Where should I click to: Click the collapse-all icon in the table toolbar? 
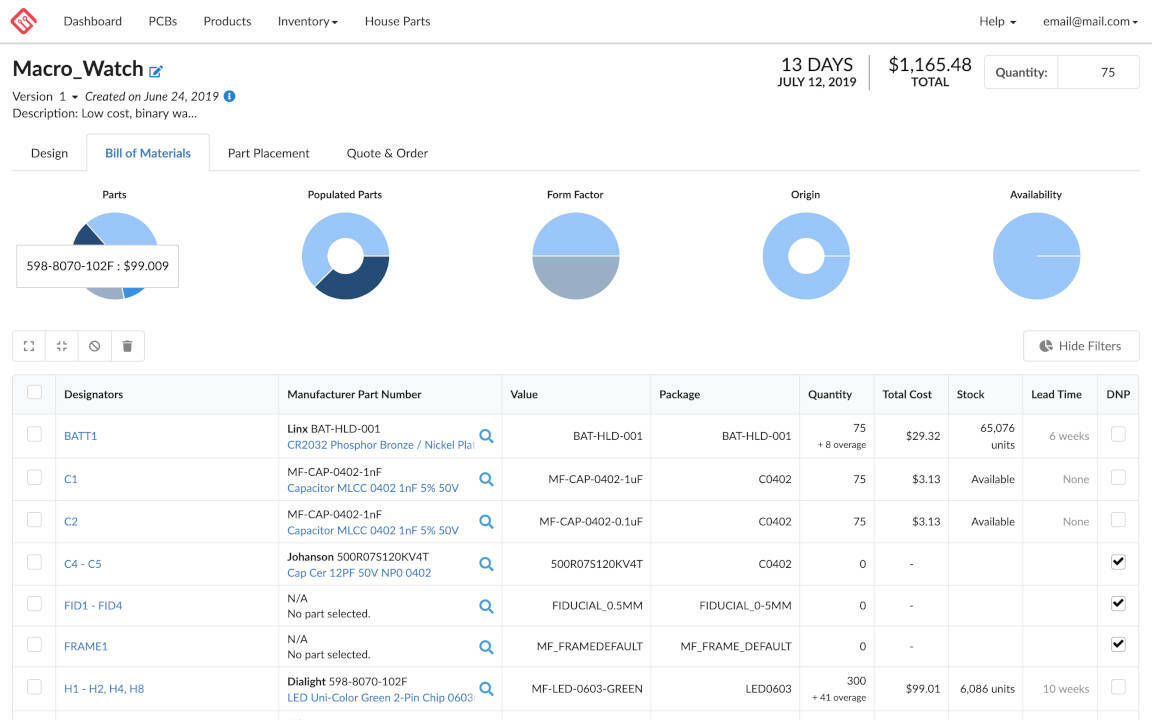click(62, 346)
